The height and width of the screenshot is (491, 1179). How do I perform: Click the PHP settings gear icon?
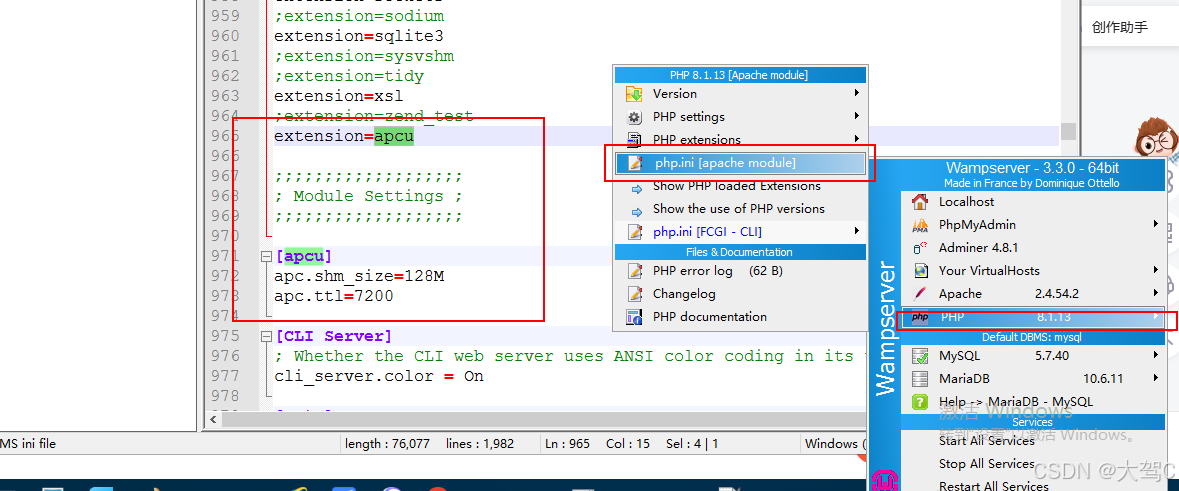pyautogui.click(x=634, y=117)
